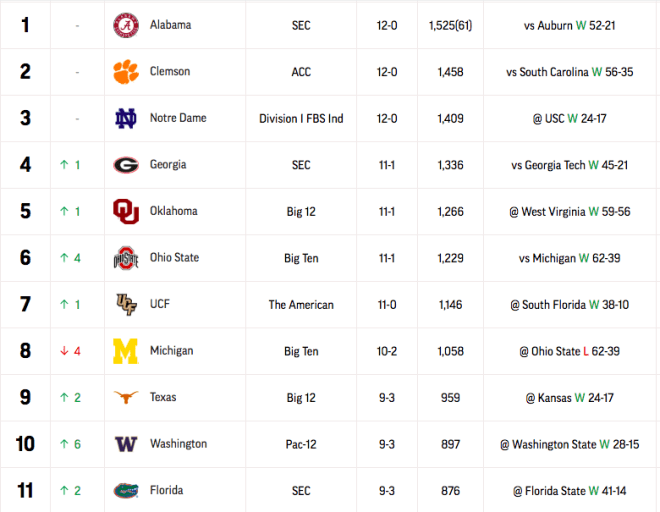
Task: Click the red down 4 trend for Michigan
Action: coord(71,351)
